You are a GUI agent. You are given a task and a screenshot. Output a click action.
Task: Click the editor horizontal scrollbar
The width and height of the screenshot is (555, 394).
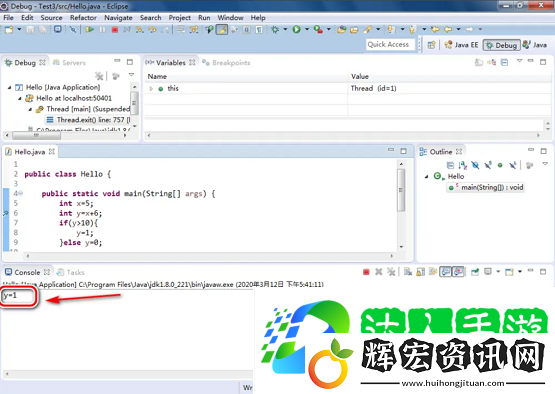(x=210, y=256)
